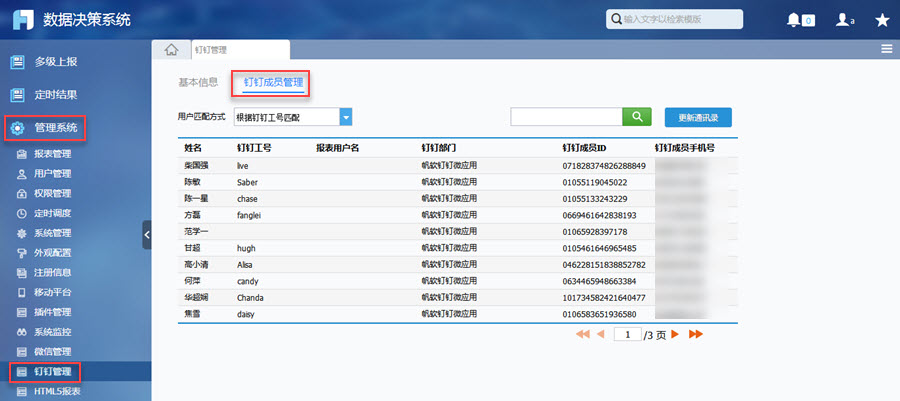The height and width of the screenshot is (401, 900).
Task: Click the 定时调度 clock icon
Action: [22, 213]
